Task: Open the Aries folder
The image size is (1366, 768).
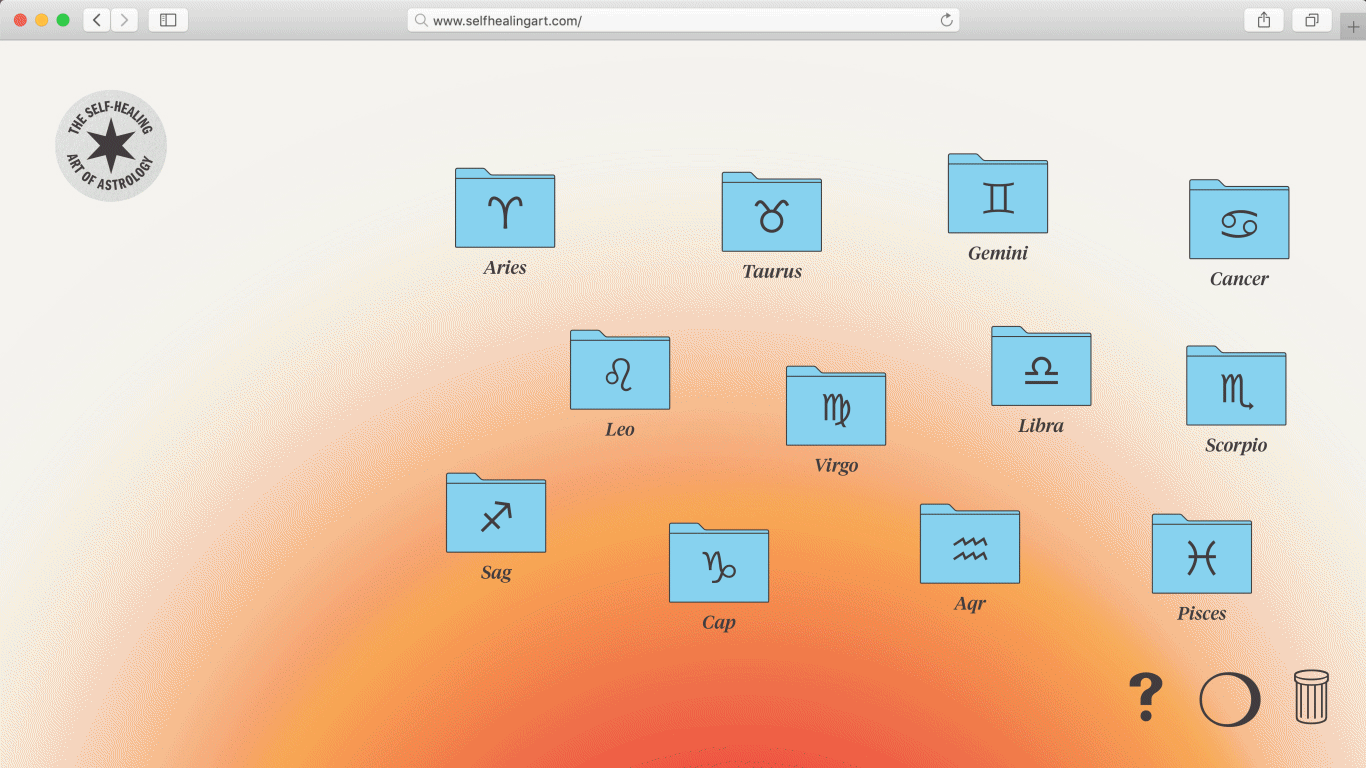Action: [505, 208]
